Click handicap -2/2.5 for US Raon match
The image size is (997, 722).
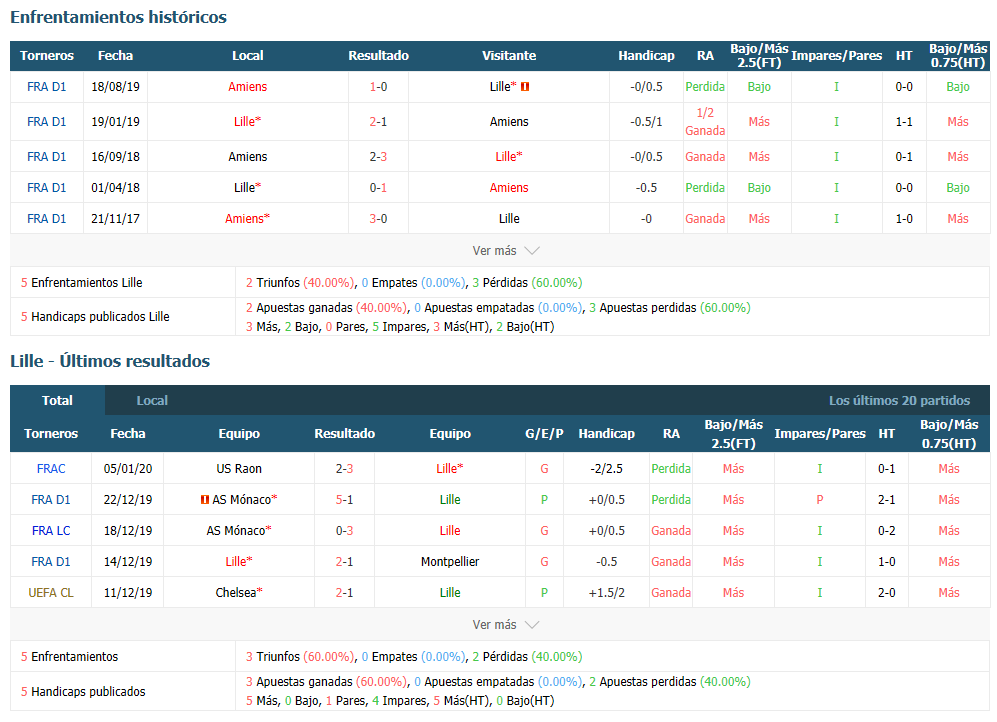[x=607, y=468]
